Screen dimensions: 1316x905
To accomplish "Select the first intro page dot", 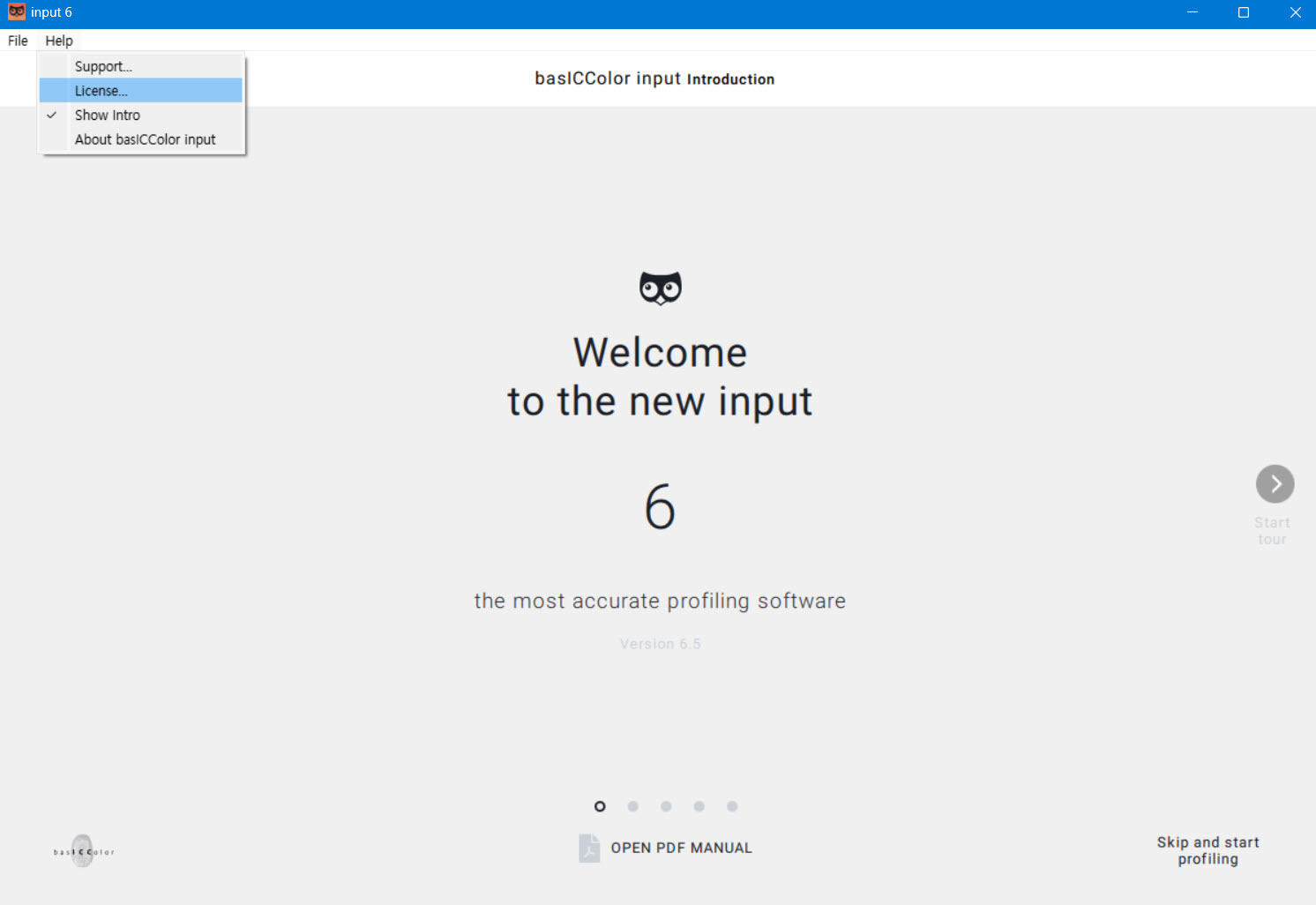I will click(600, 806).
